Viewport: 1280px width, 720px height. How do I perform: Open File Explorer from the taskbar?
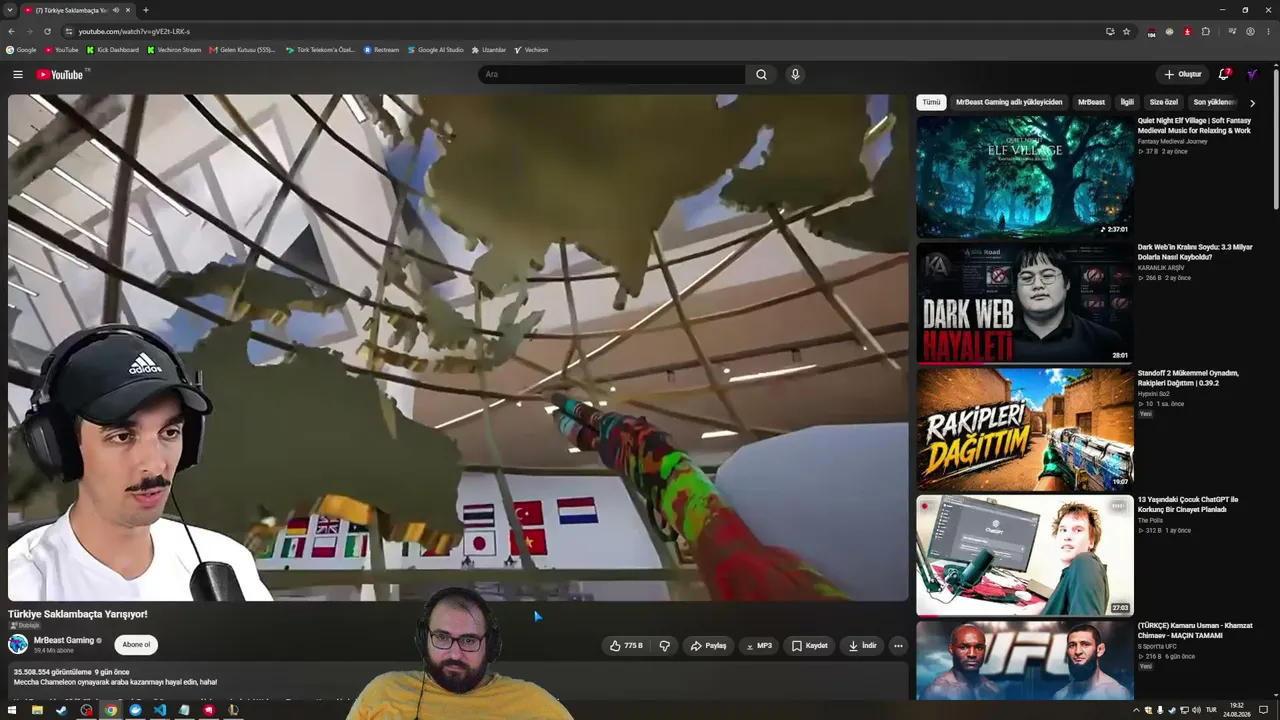pyautogui.click(x=37, y=710)
